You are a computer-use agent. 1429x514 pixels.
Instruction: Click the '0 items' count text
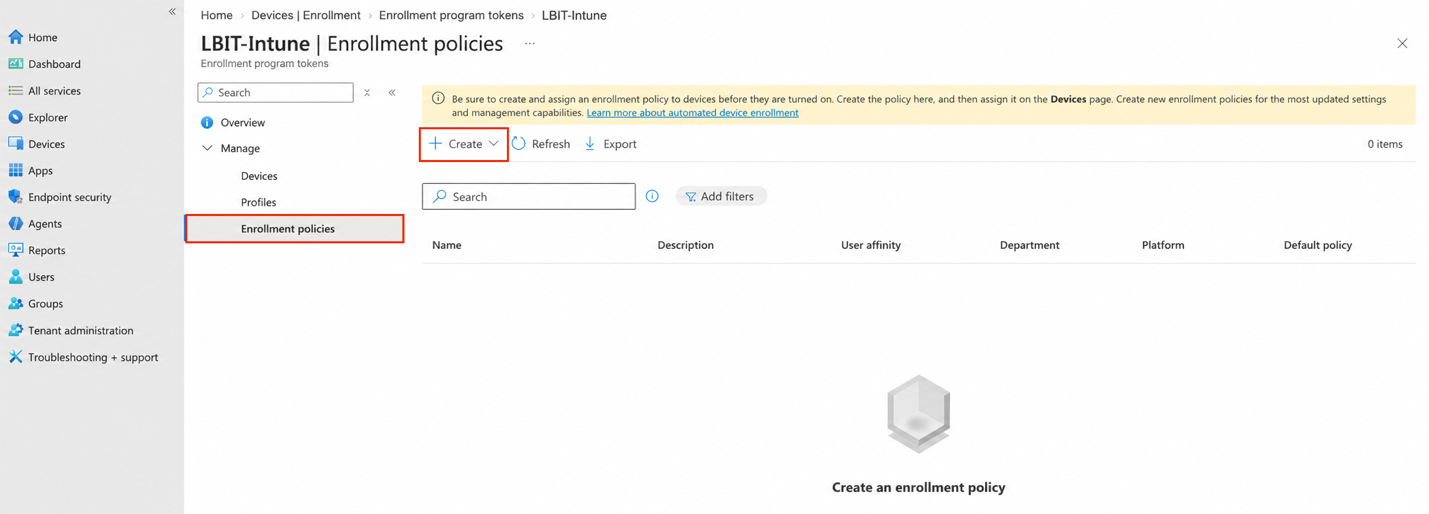tap(1385, 144)
